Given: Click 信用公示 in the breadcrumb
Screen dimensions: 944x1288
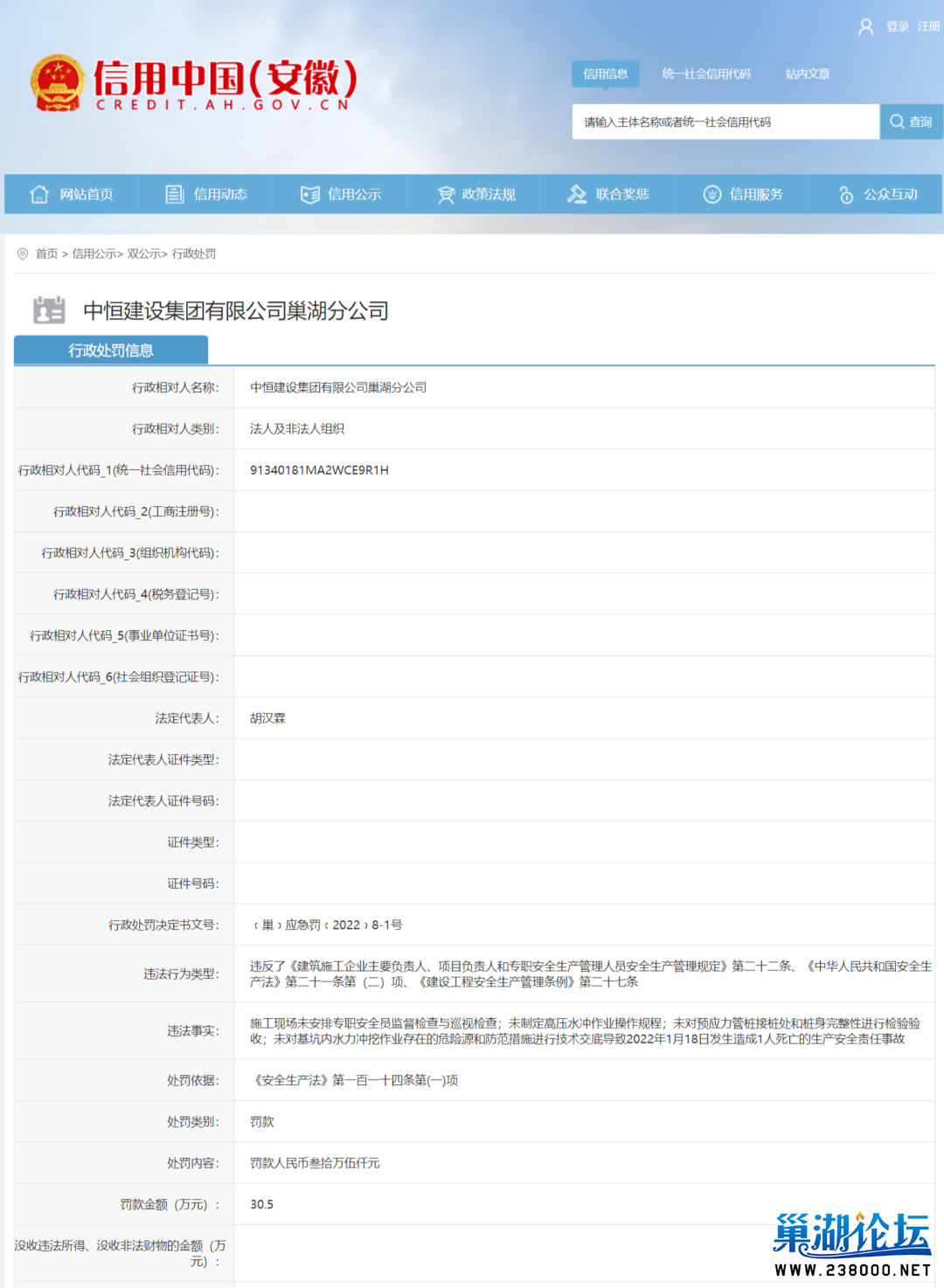Looking at the screenshot, I should (x=94, y=253).
